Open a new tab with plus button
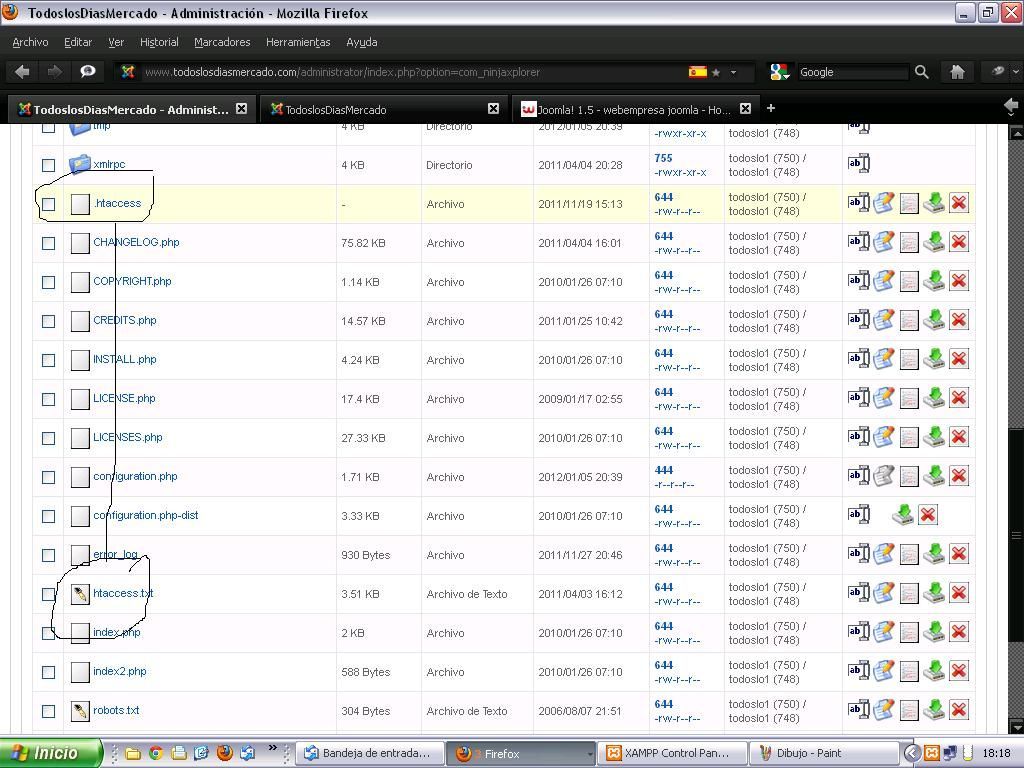1024x768 pixels. pyautogui.click(x=771, y=108)
